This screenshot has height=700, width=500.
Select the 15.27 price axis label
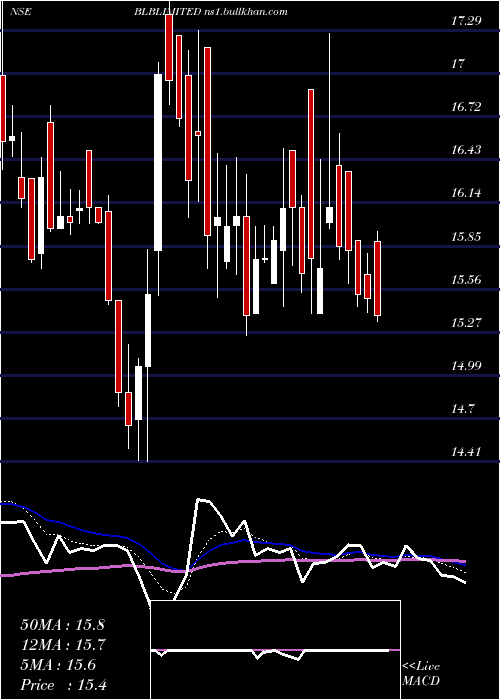[x=466, y=322]
